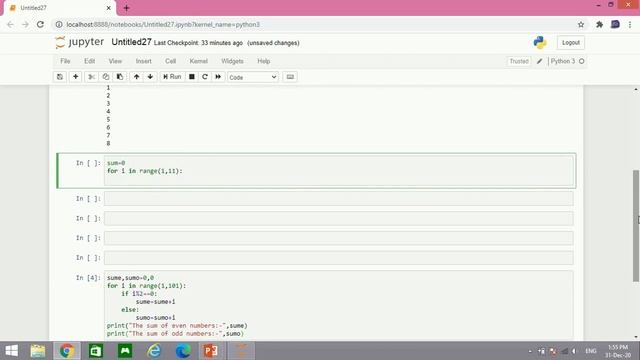This screenshot has width=640, height=360.
Task: Click the last empty cell above the In [4] cell
Action: [x=338, y=258]
